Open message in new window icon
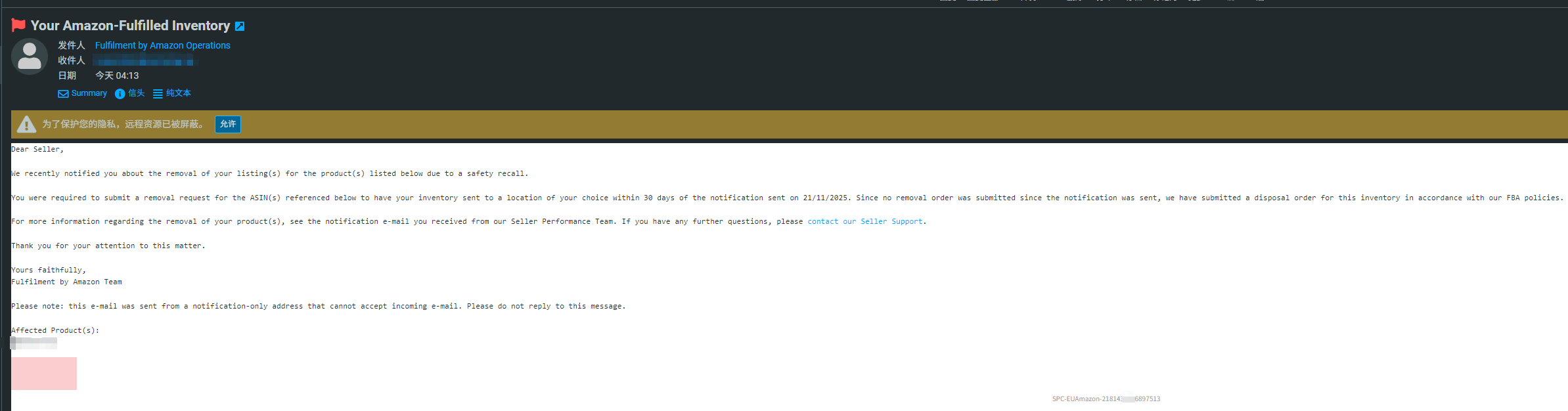The width and height of the screenshot is (1568, 411). [x=240, y=26]
